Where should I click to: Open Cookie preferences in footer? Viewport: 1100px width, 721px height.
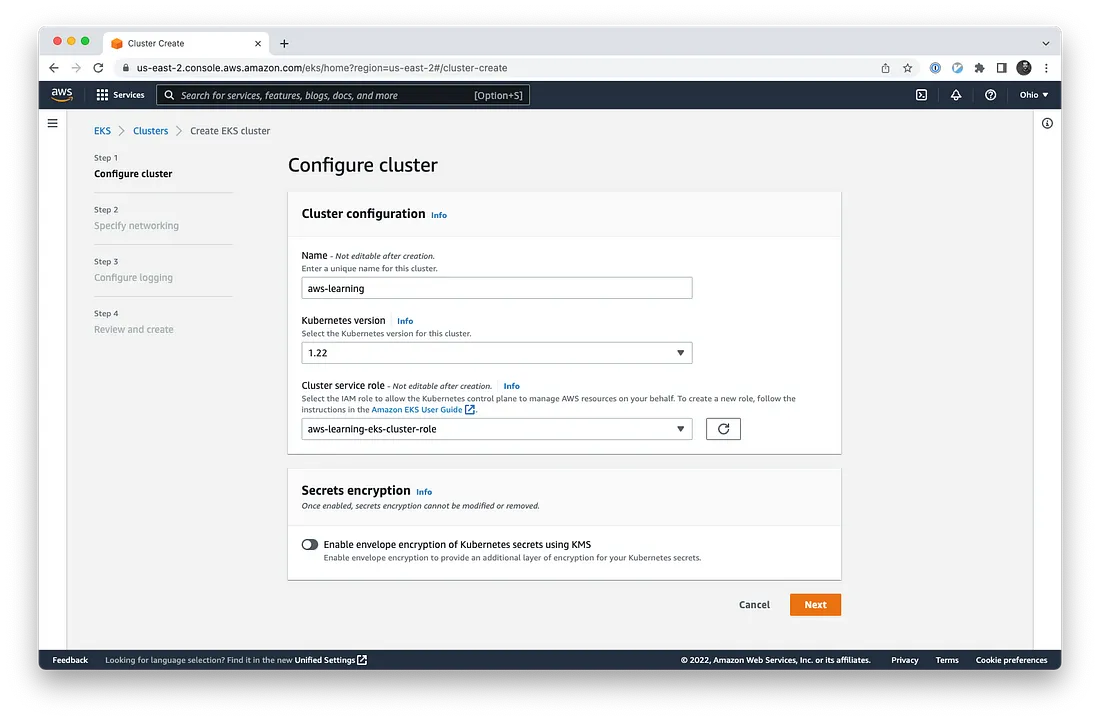[1012, 660]
